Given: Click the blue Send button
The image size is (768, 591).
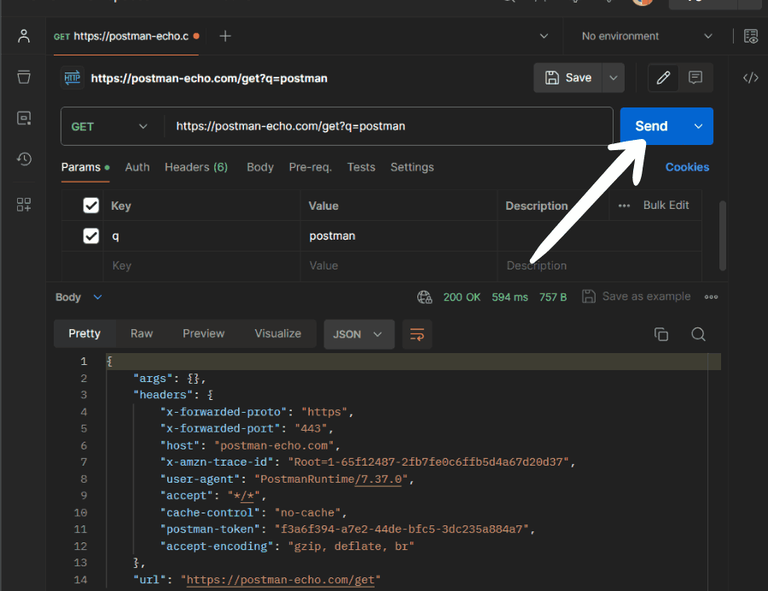Looking at the screenshot, I should 651,126.
